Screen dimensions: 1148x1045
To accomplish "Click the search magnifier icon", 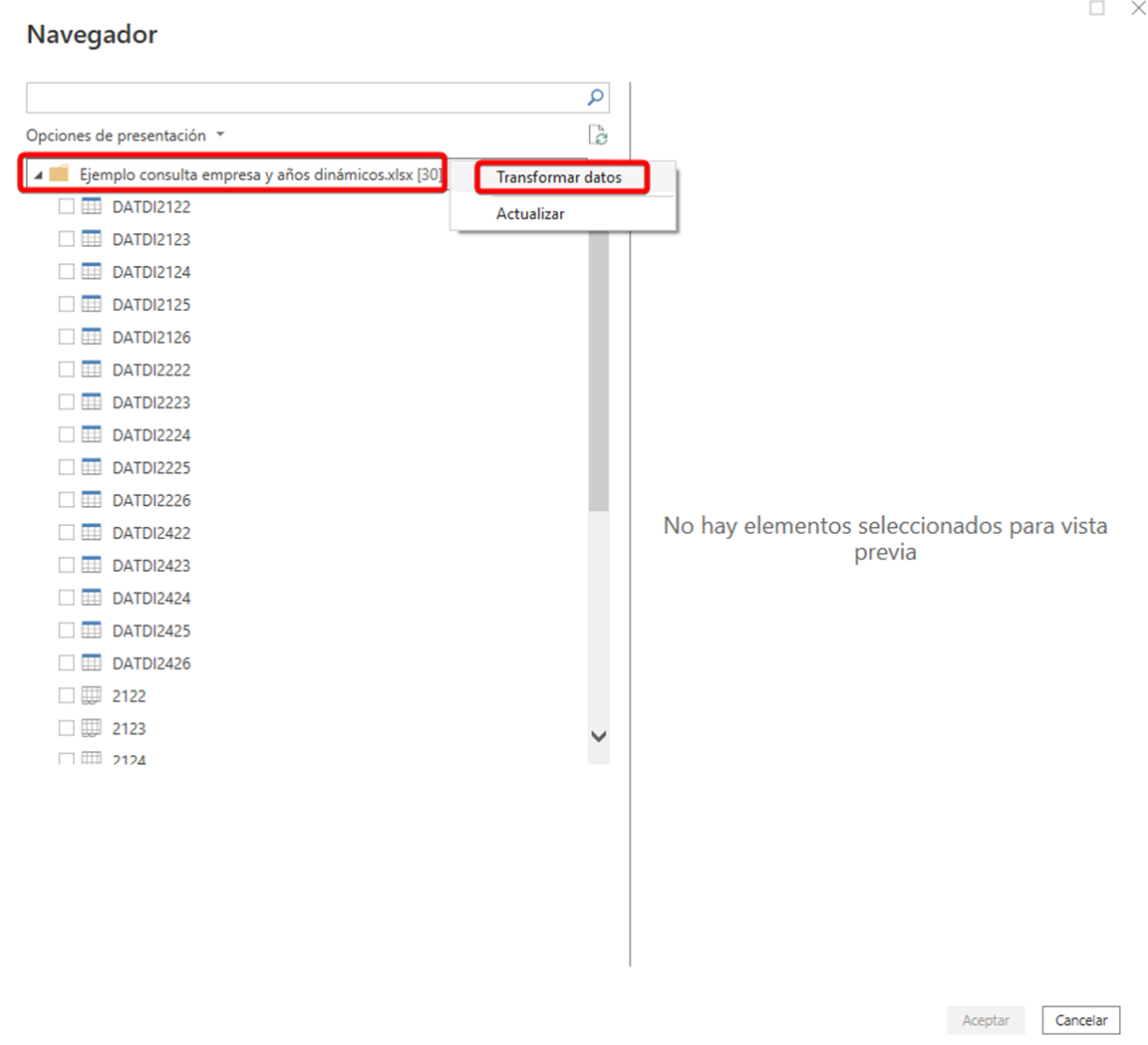I will click(x=595, y=98).
